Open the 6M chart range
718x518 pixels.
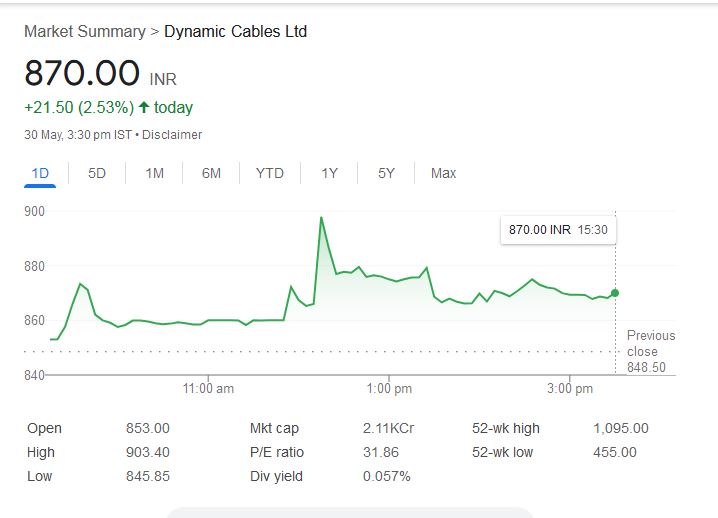[211, 173]
